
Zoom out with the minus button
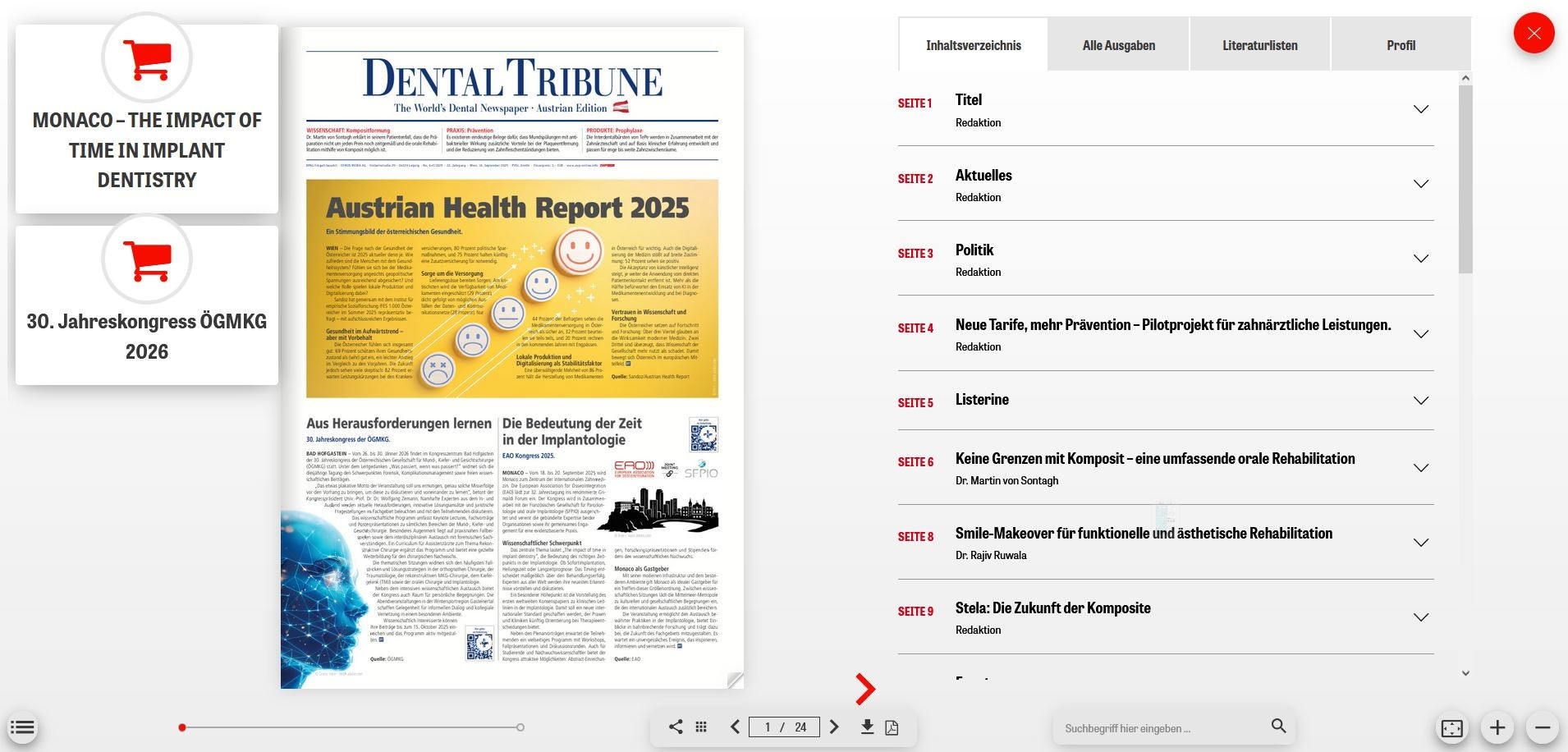pyautogui.click(x=1543, y=727)
